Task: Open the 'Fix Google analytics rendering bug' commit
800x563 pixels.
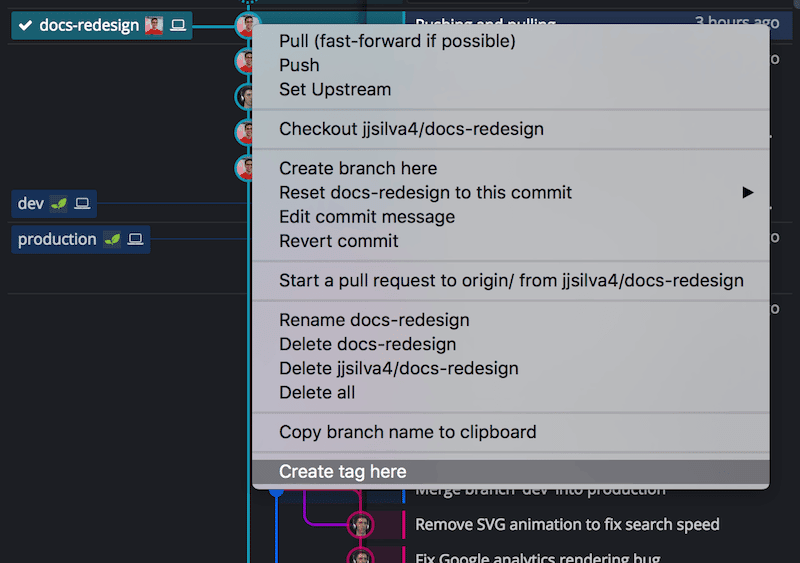Action: (x=537, y=557)
